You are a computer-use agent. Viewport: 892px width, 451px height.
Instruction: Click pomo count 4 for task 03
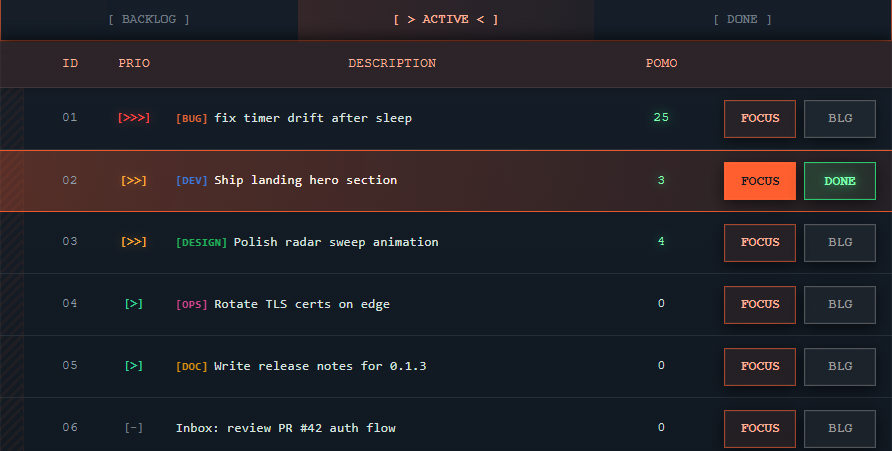point(661,242)
